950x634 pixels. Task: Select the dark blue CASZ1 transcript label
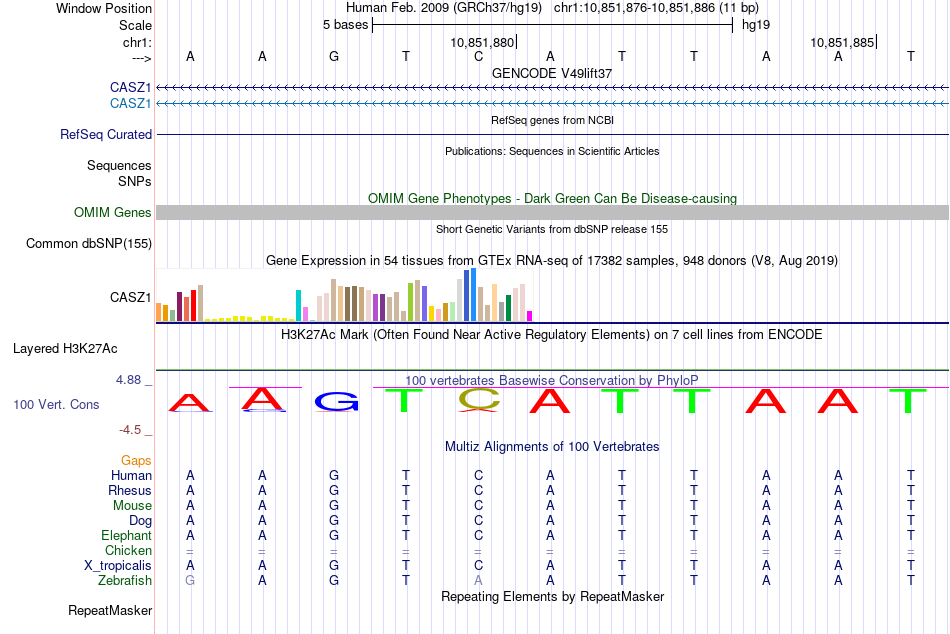(130, 88)
